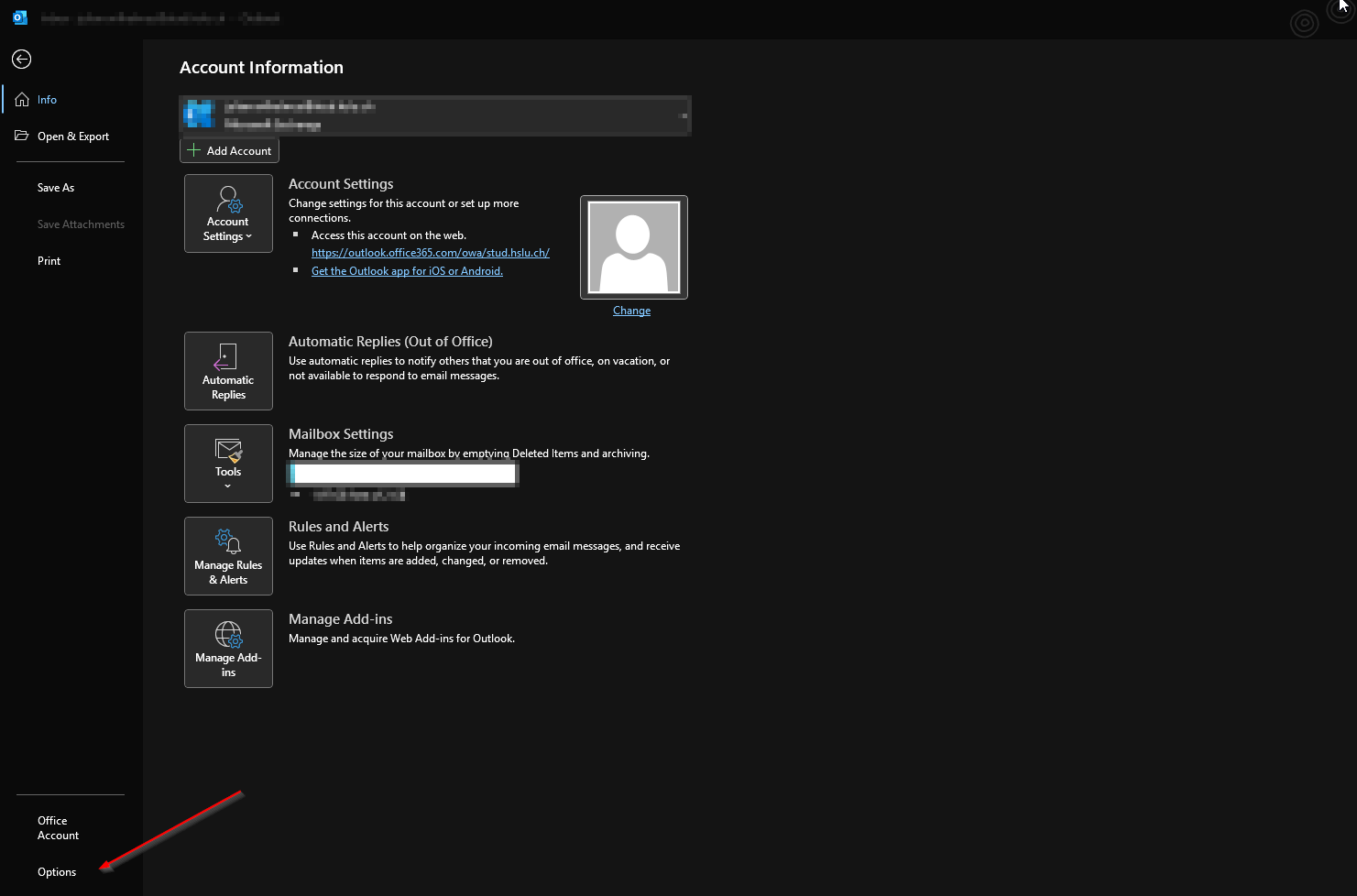Choose Print from the sidebar
The image size is (1357, 896).
(49, 261)
